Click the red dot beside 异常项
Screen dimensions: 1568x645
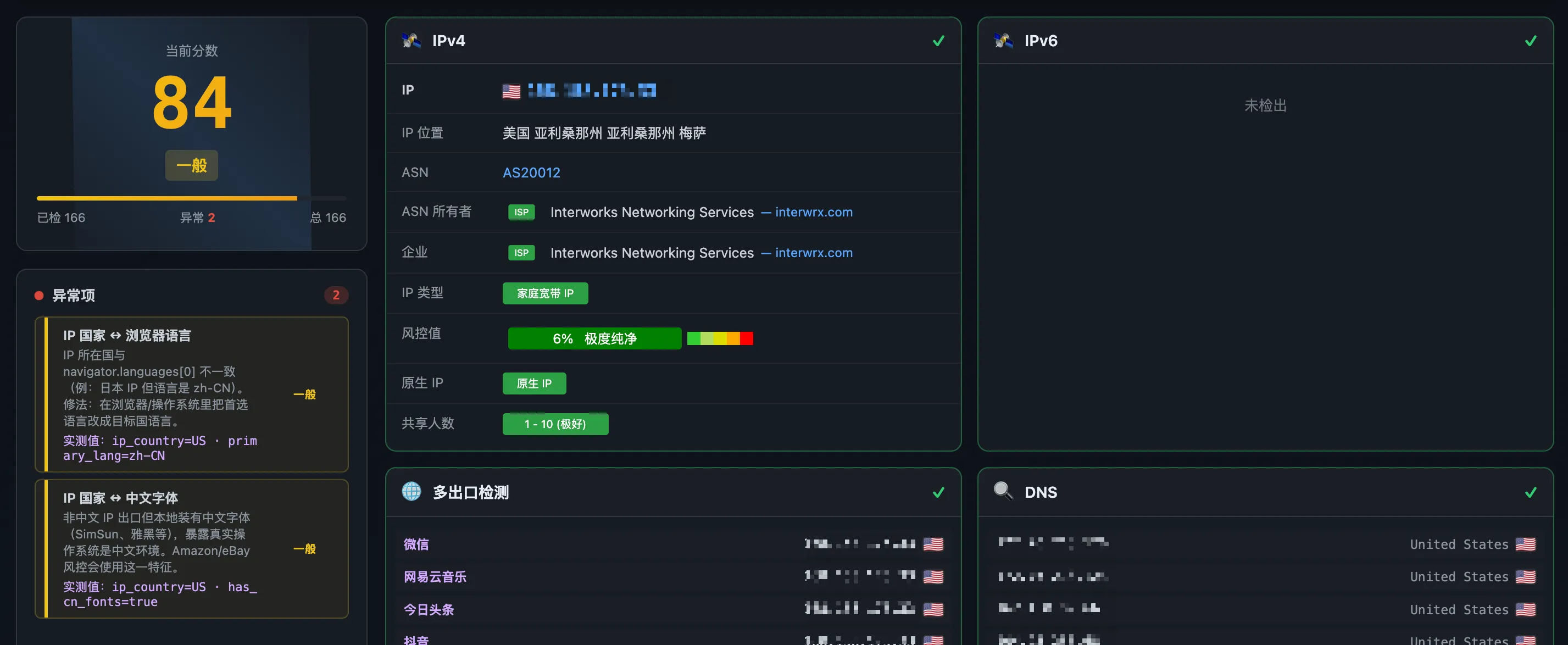coord(39,296)
